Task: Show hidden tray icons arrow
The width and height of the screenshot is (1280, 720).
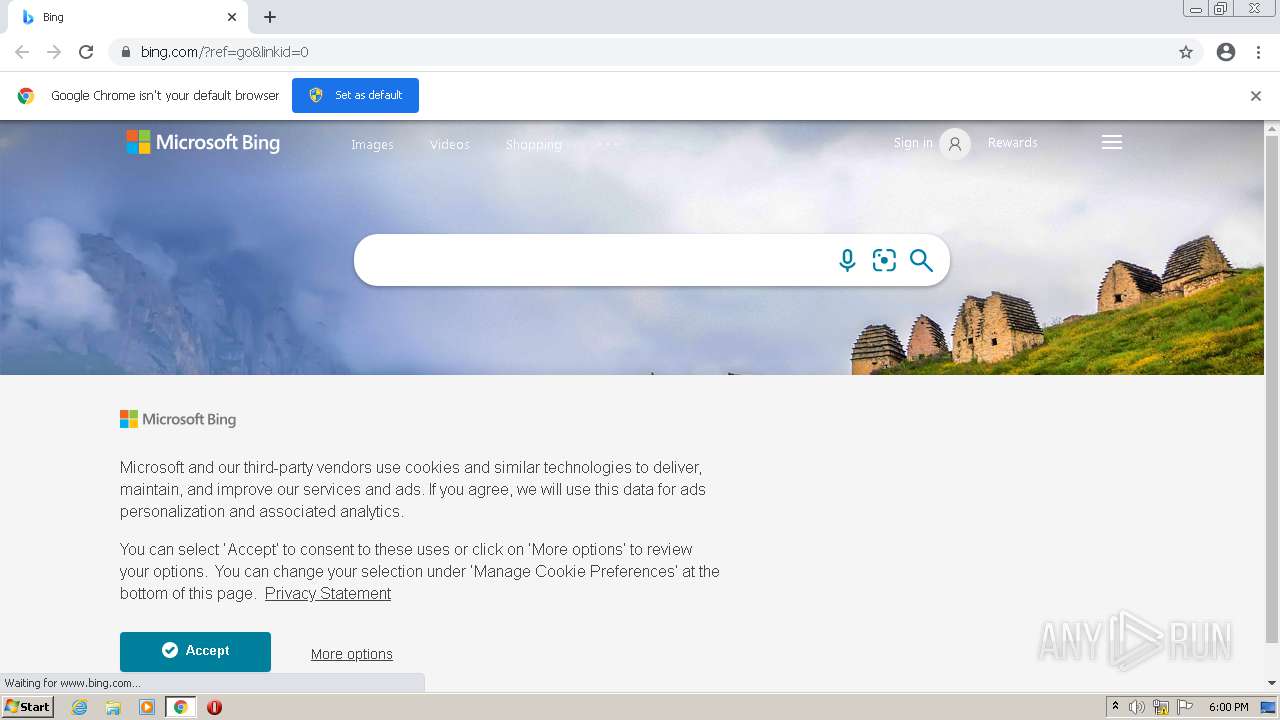Action: [x=1115, y=707]
